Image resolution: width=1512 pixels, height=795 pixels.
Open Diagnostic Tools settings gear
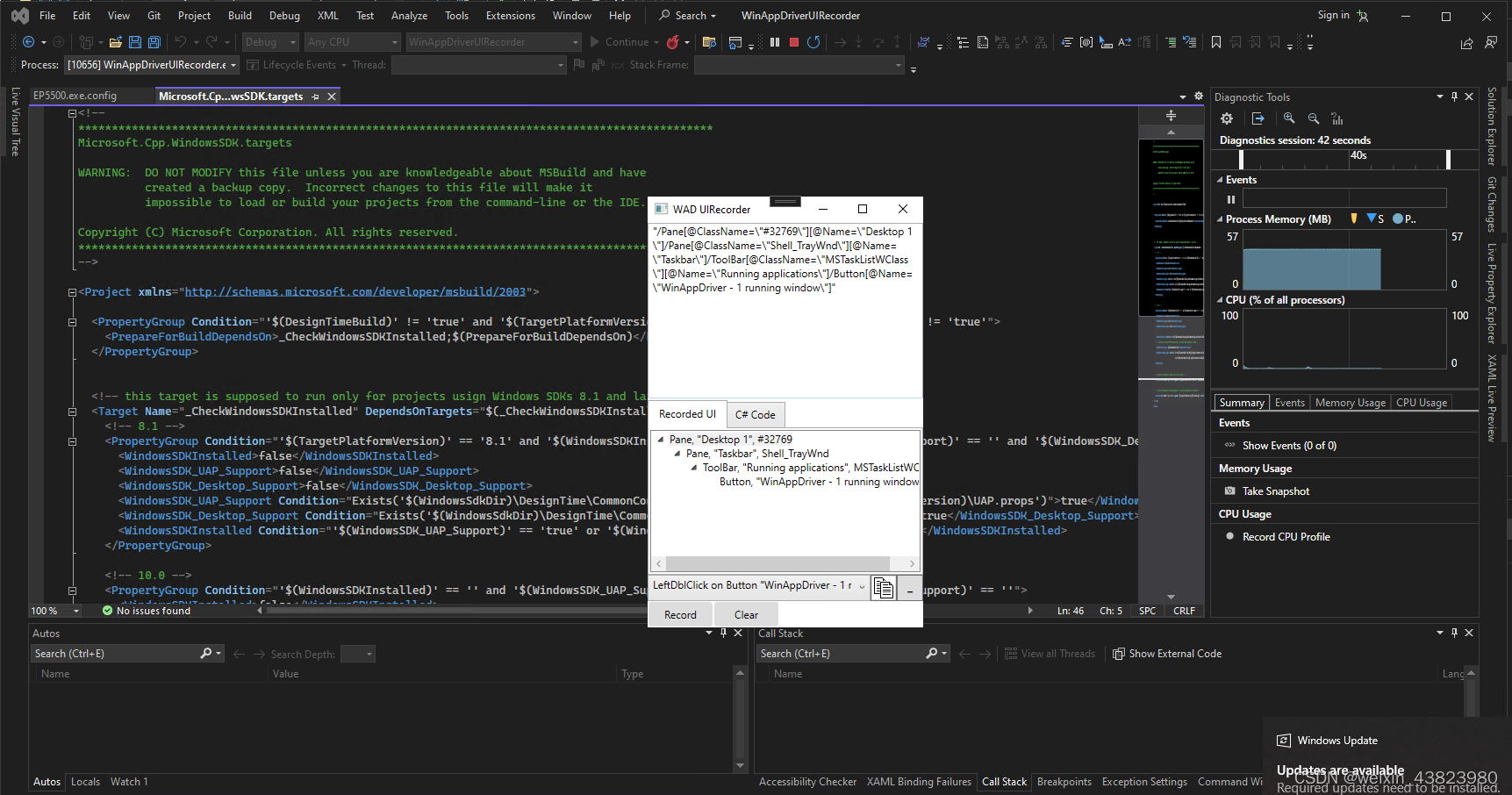1226,118
